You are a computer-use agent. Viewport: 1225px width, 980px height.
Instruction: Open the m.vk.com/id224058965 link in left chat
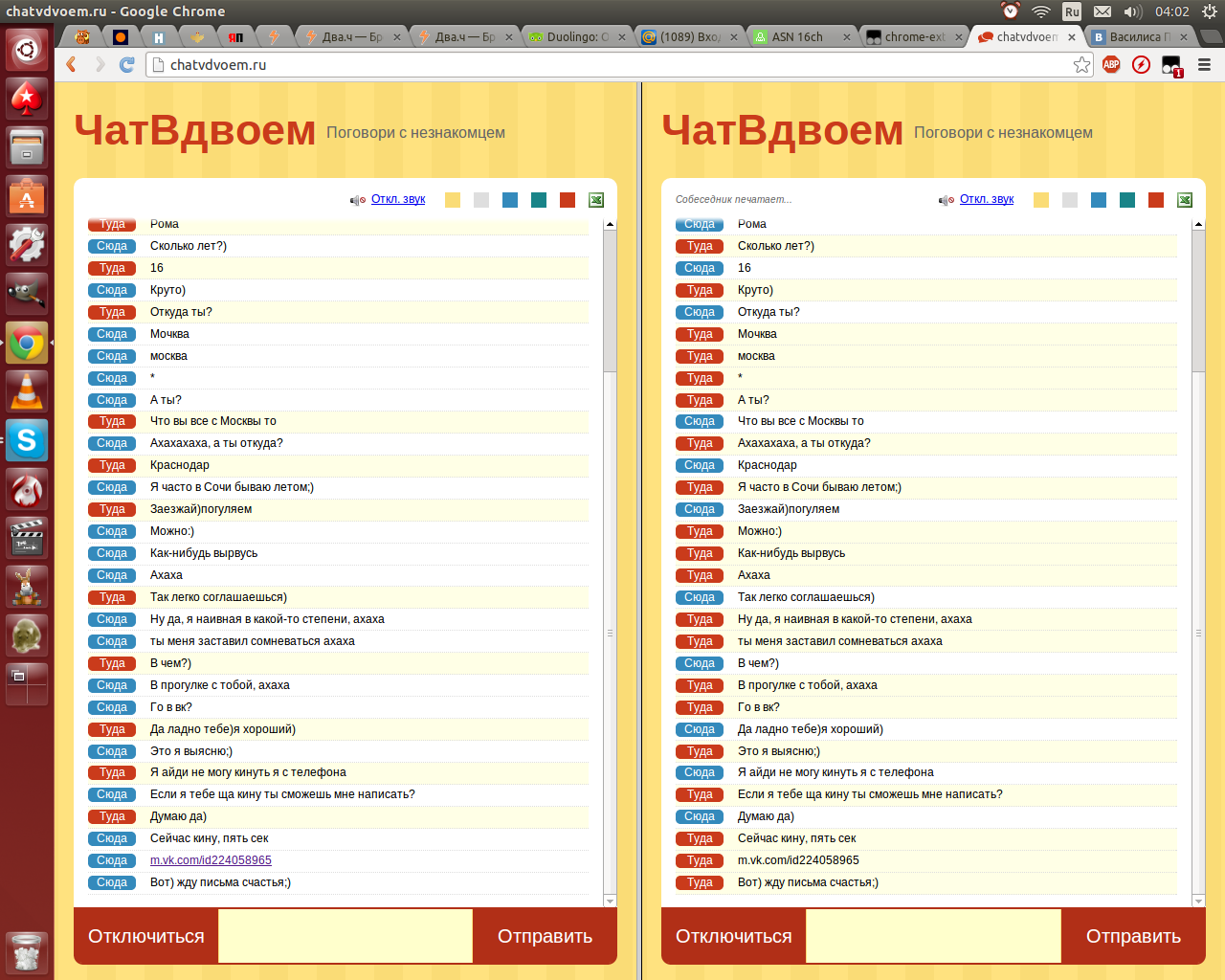[x=211, y=860]
